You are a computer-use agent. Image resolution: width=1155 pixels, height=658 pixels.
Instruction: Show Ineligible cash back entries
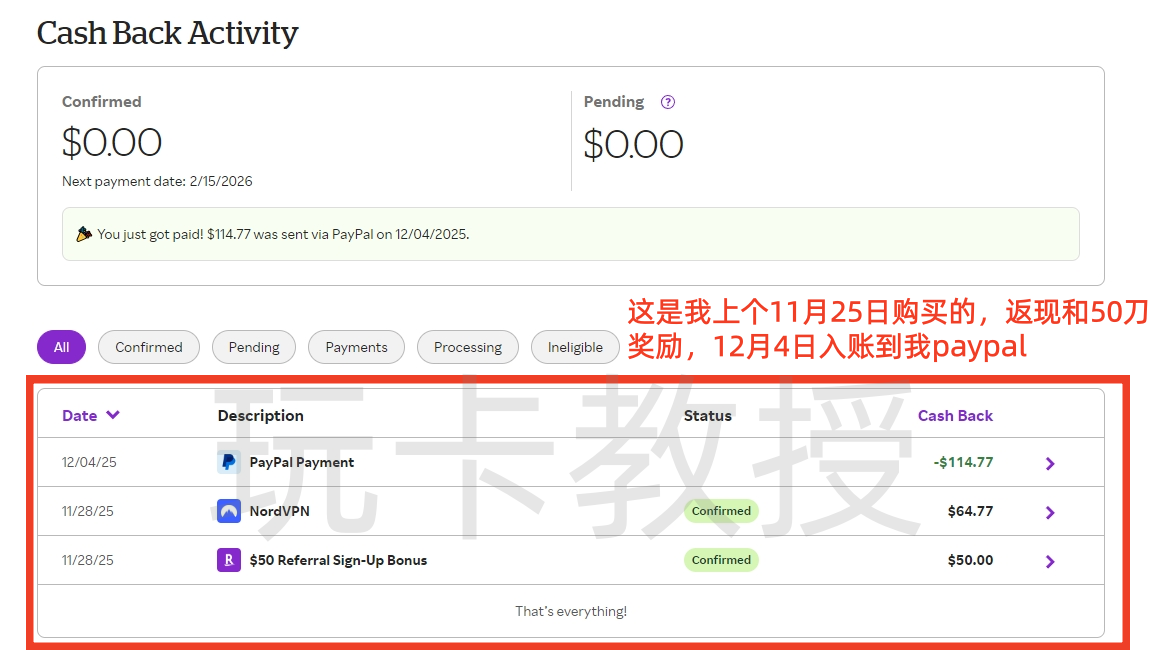tap(575, 347)
